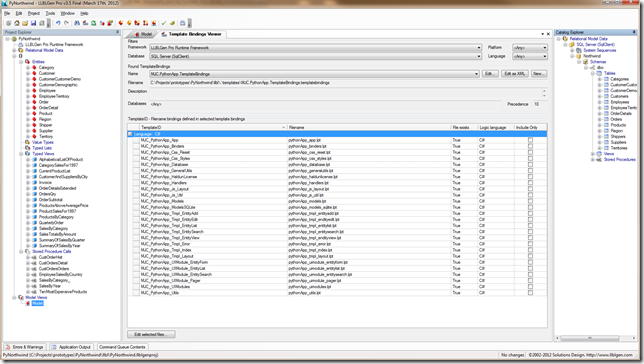Pin or unpin the Catalog Explorer panel

pos(634,32)
